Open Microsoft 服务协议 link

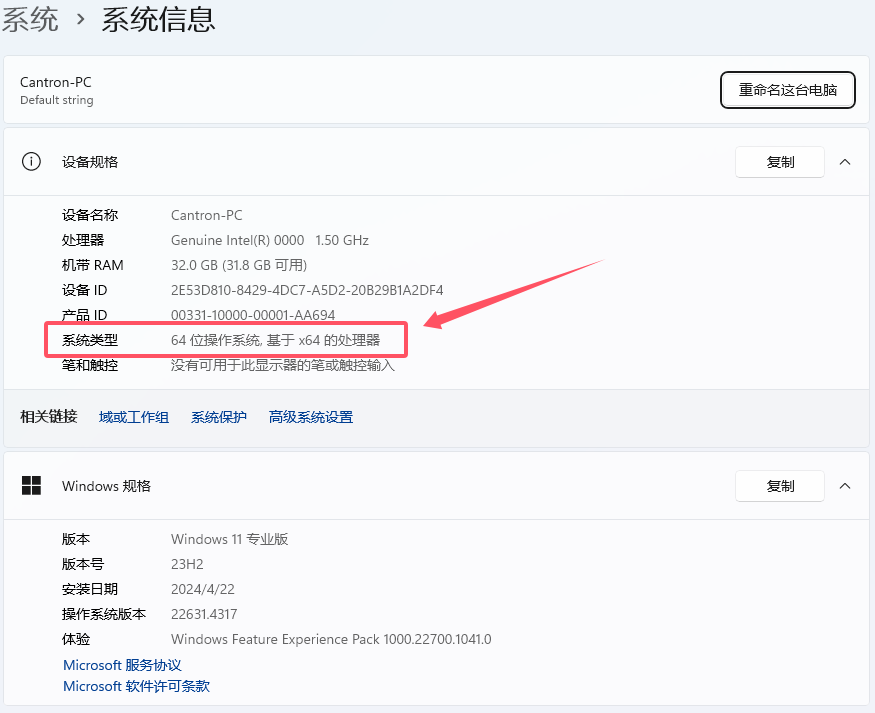coord(122,665)
